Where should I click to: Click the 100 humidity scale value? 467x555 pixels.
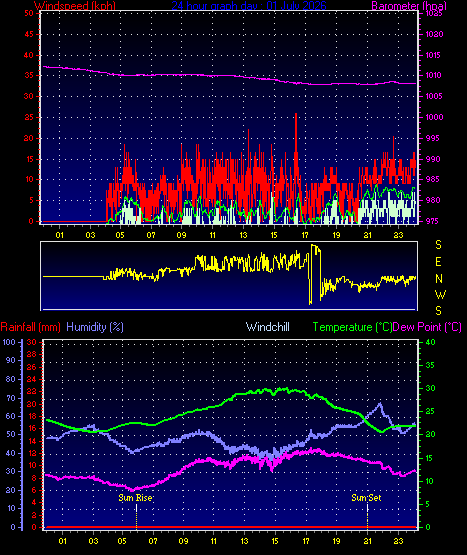pyautogui.click(x=9, y=342)
